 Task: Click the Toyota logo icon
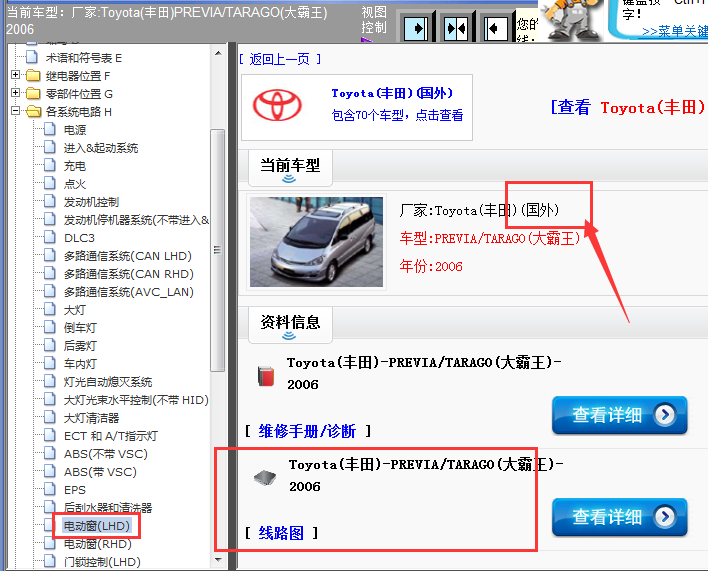(277, 105)
